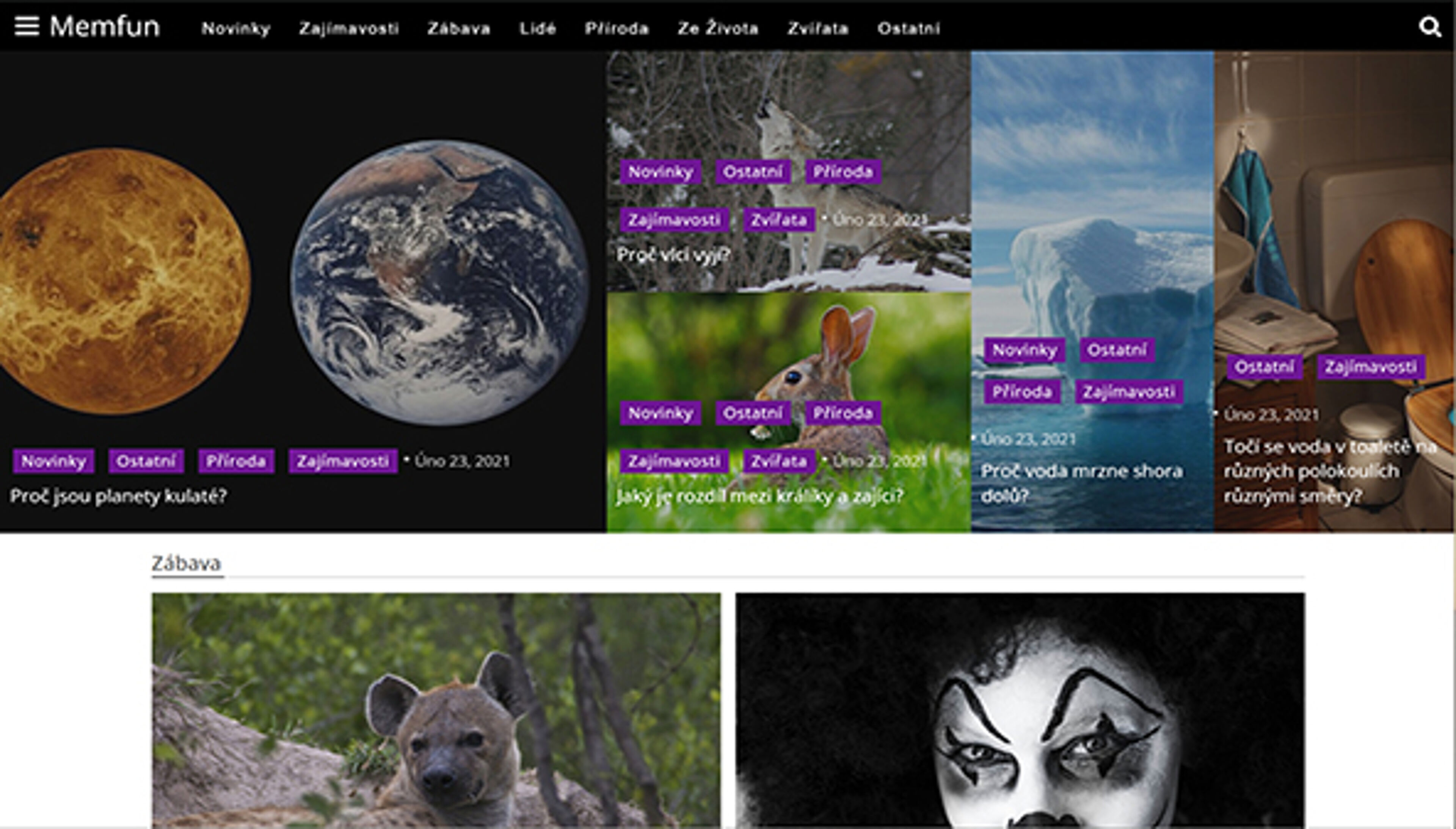Select Novinky tag on the iceberg article
Image resolution: width=1456 pixels, height=829 pixels.
(x=1025, y=350)
